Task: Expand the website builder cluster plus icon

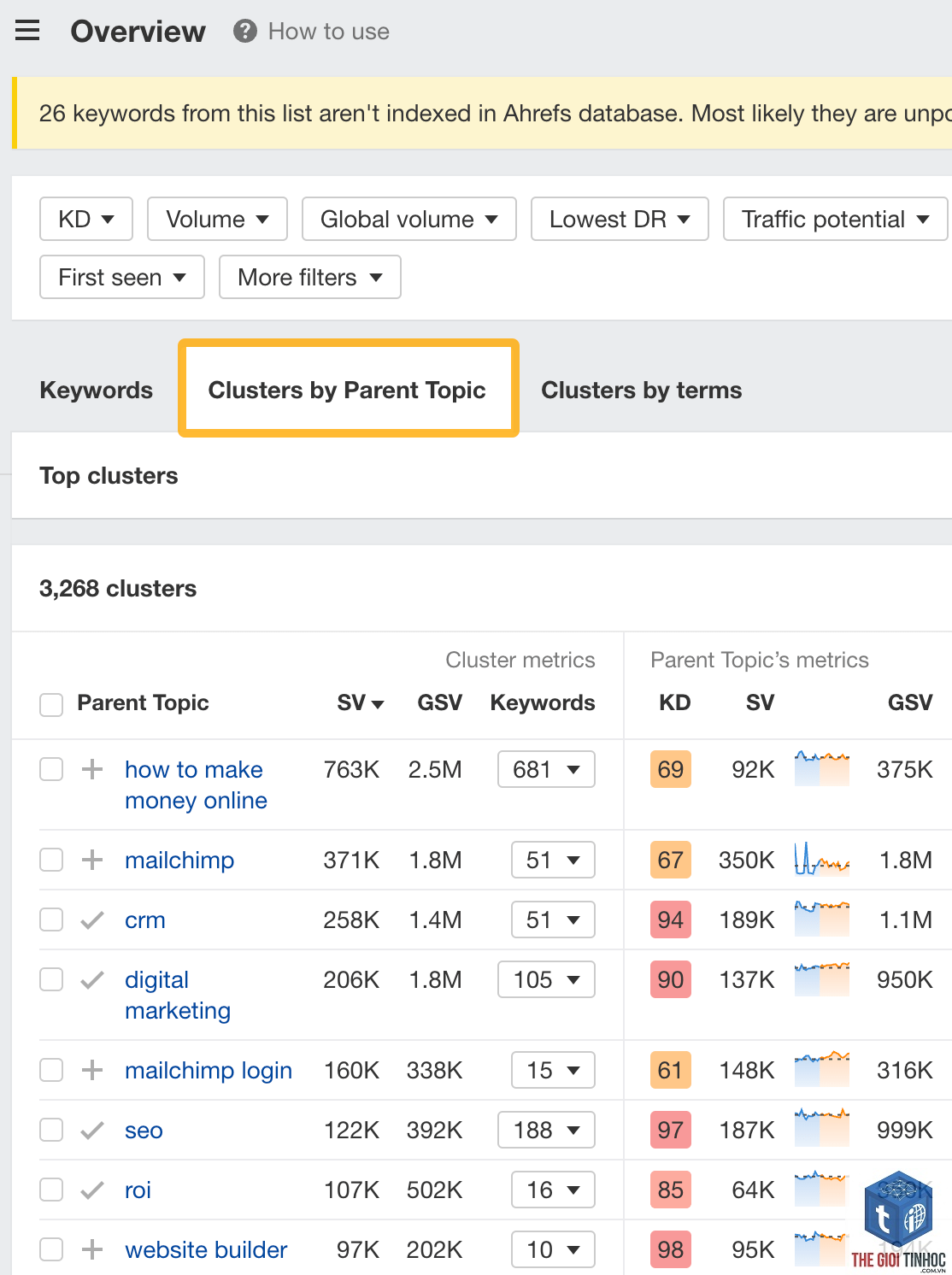Action: (x=92, y=1249)
